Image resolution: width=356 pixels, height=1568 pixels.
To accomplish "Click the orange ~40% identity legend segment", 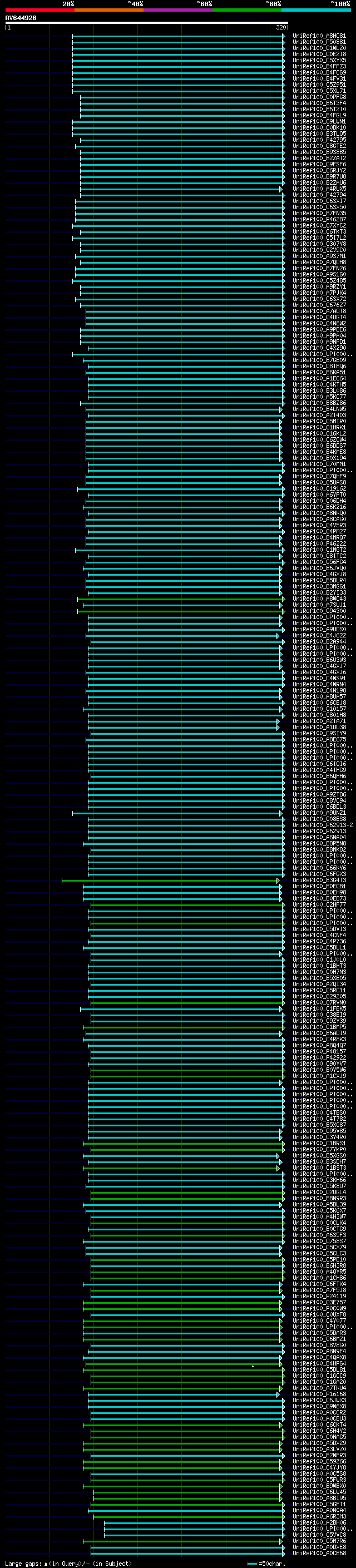I will click(x=109, y=10).
